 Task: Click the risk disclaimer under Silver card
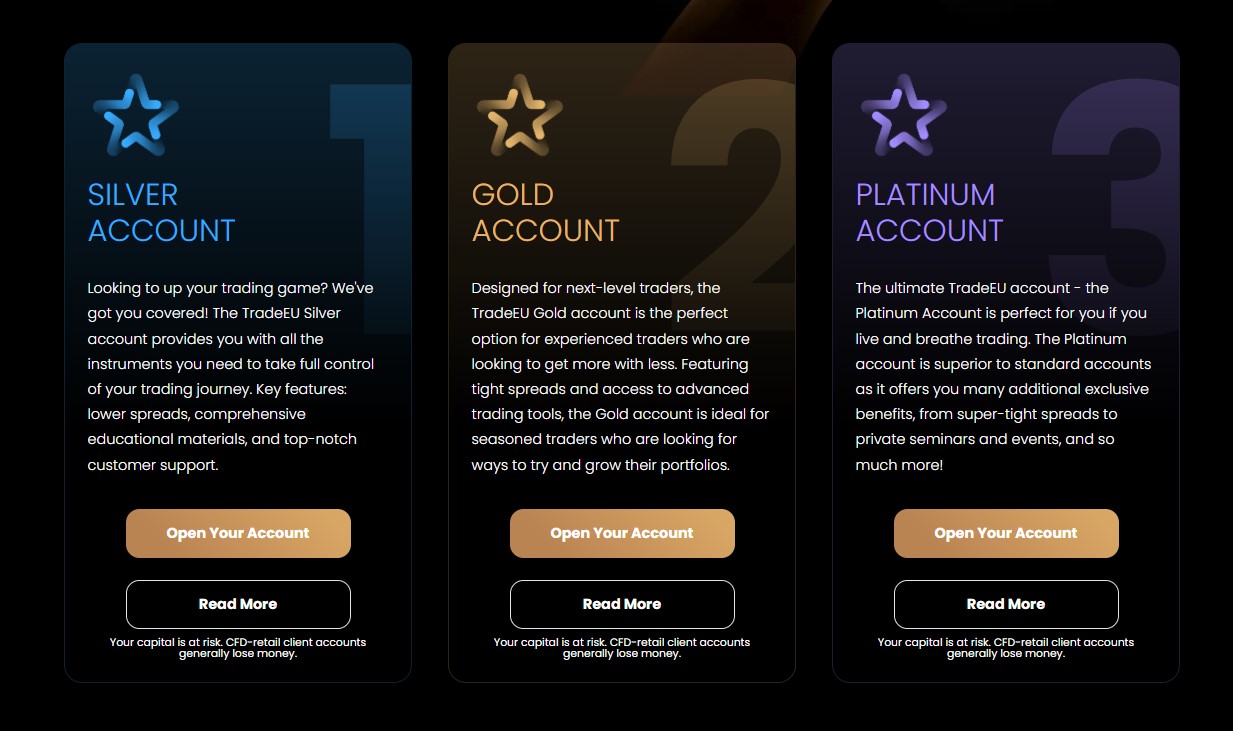pos(238,648)
